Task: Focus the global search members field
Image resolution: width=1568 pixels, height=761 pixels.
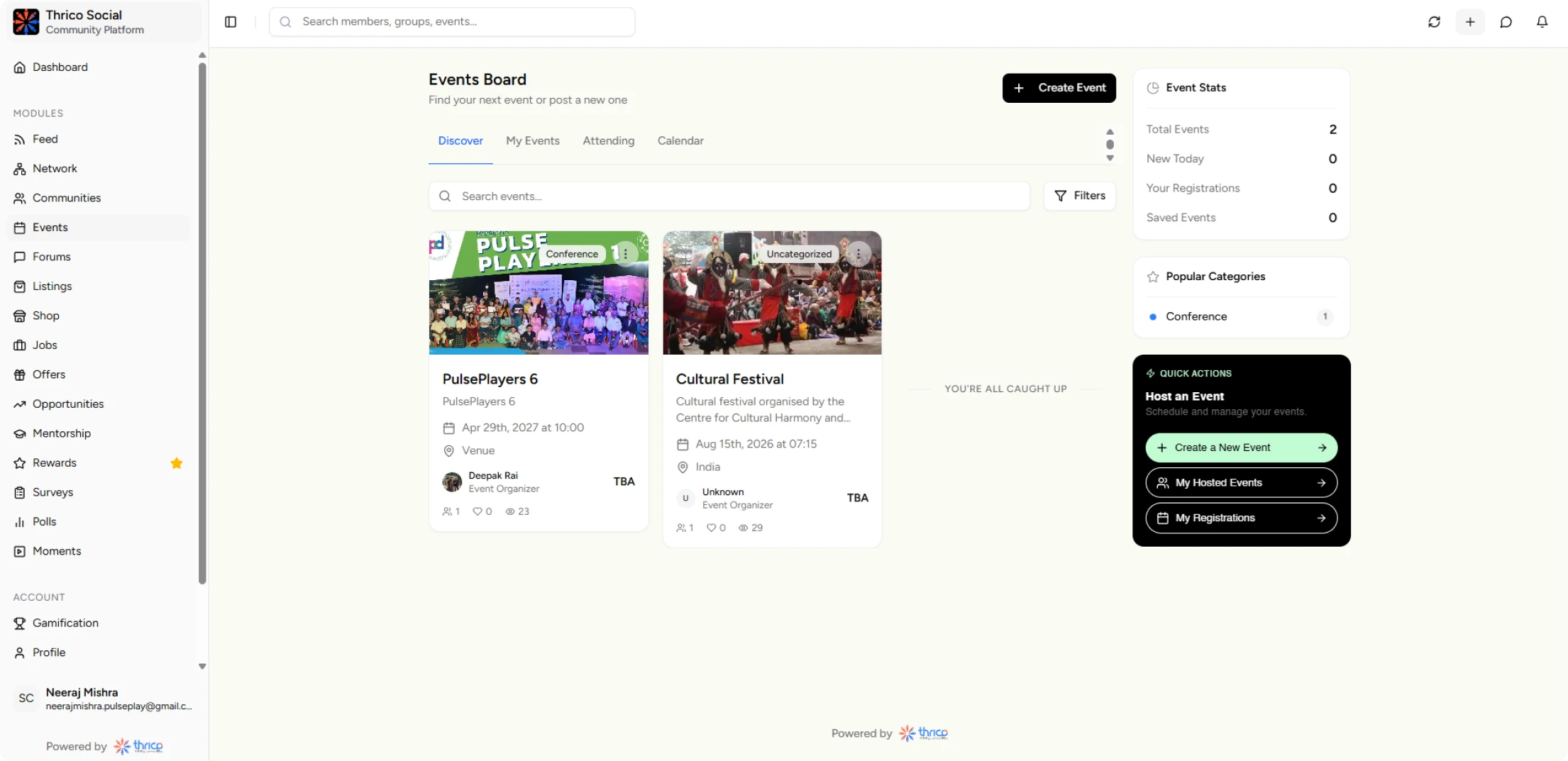Action: (x=452, y=22)
